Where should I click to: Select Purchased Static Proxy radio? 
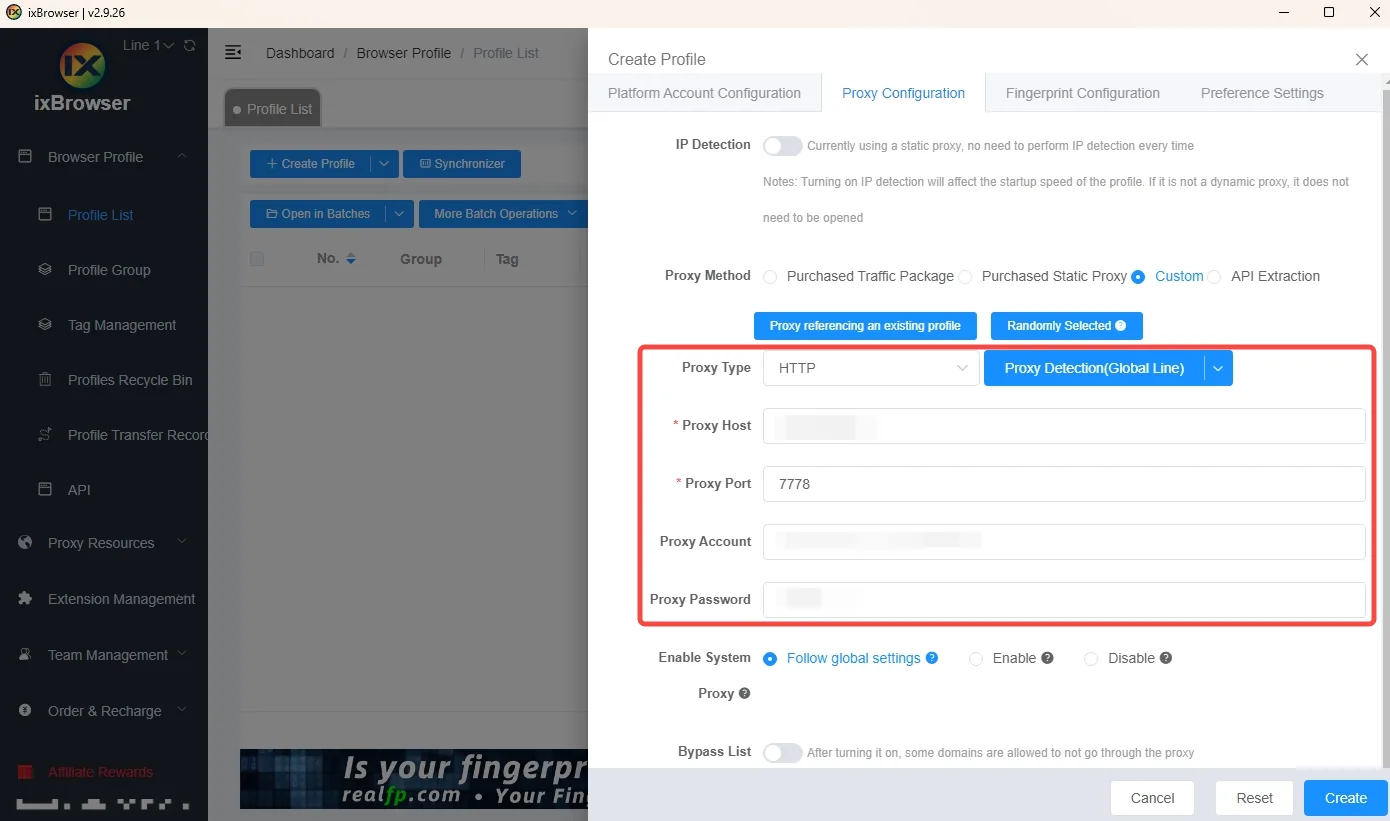(x=965, y=277)
